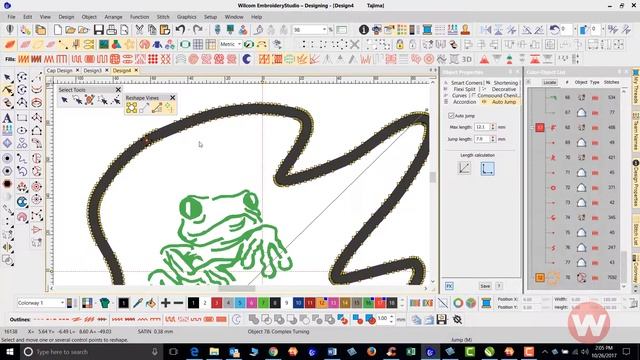The height and width of the screenshot is (360, 640).
Task: Click the Max length input field
Action: [482, 127]
